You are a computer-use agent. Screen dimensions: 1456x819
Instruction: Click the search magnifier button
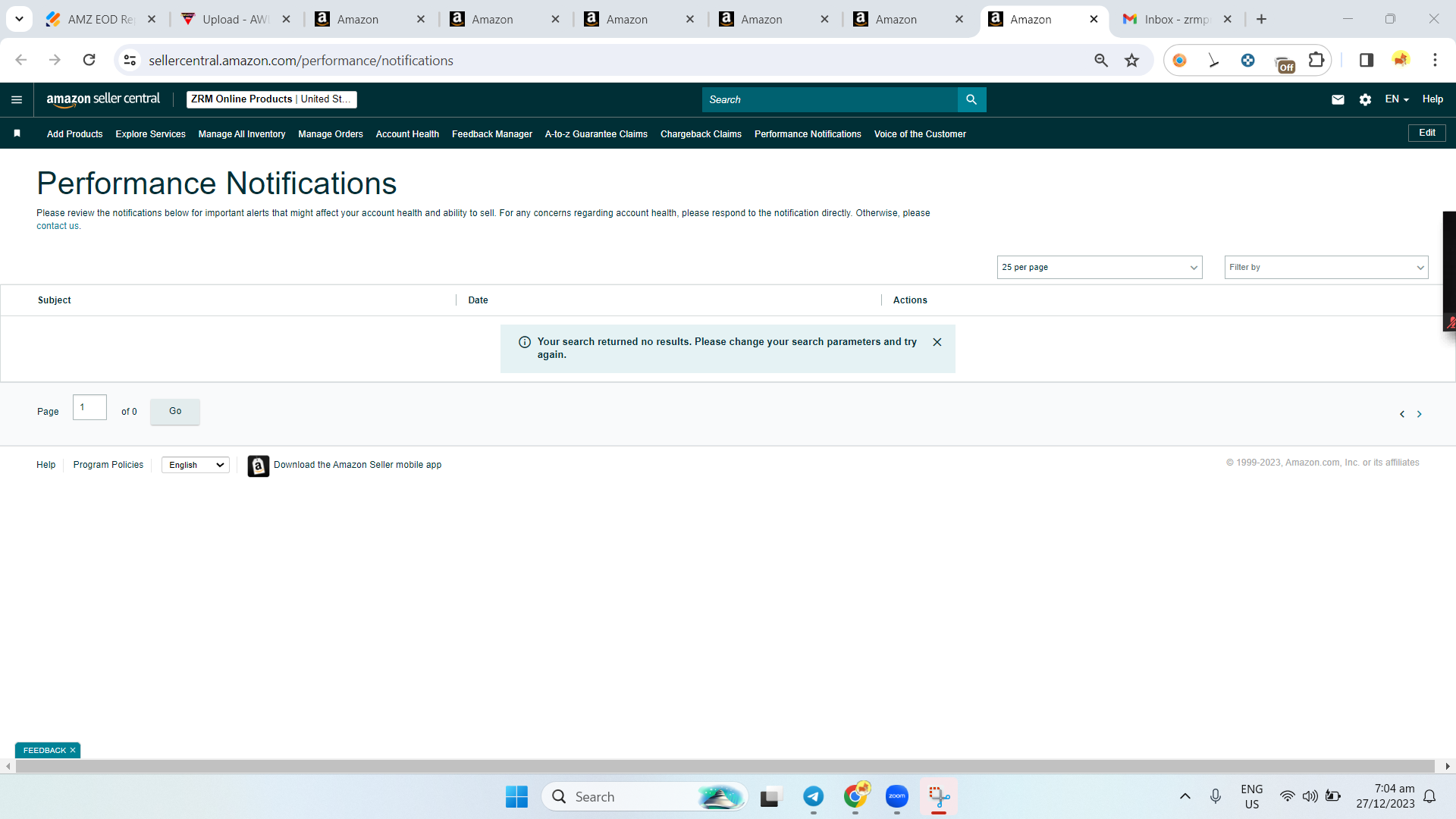[x=971, y=99]
